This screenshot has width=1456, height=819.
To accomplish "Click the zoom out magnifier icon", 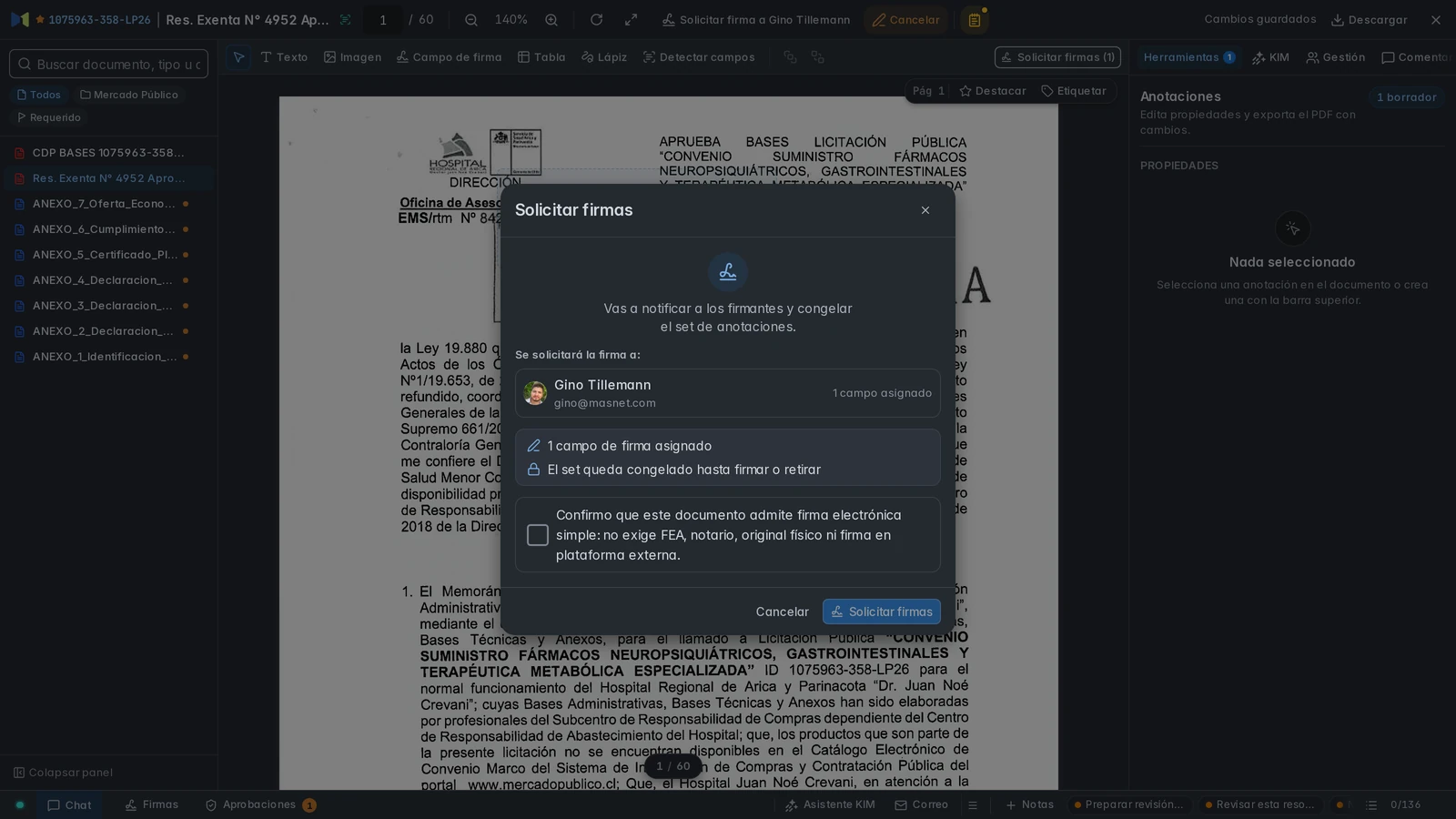I will [x=471, y=20].
